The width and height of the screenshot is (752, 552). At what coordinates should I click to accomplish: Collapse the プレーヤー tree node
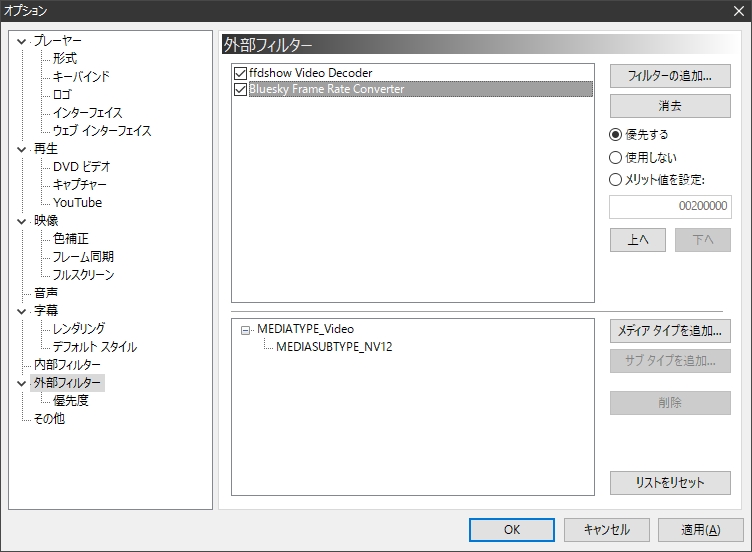click(21, 41)
